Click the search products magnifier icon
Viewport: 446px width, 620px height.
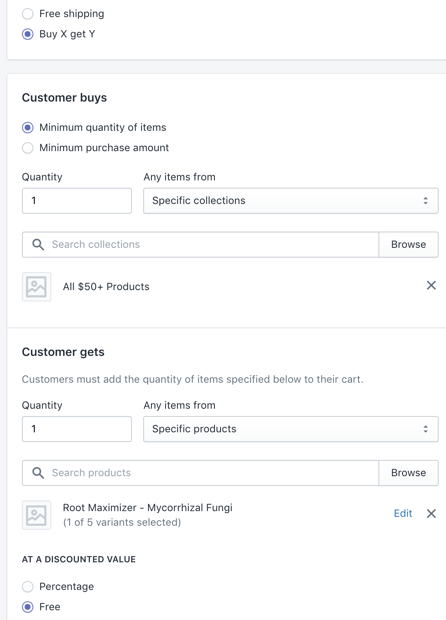38,473
